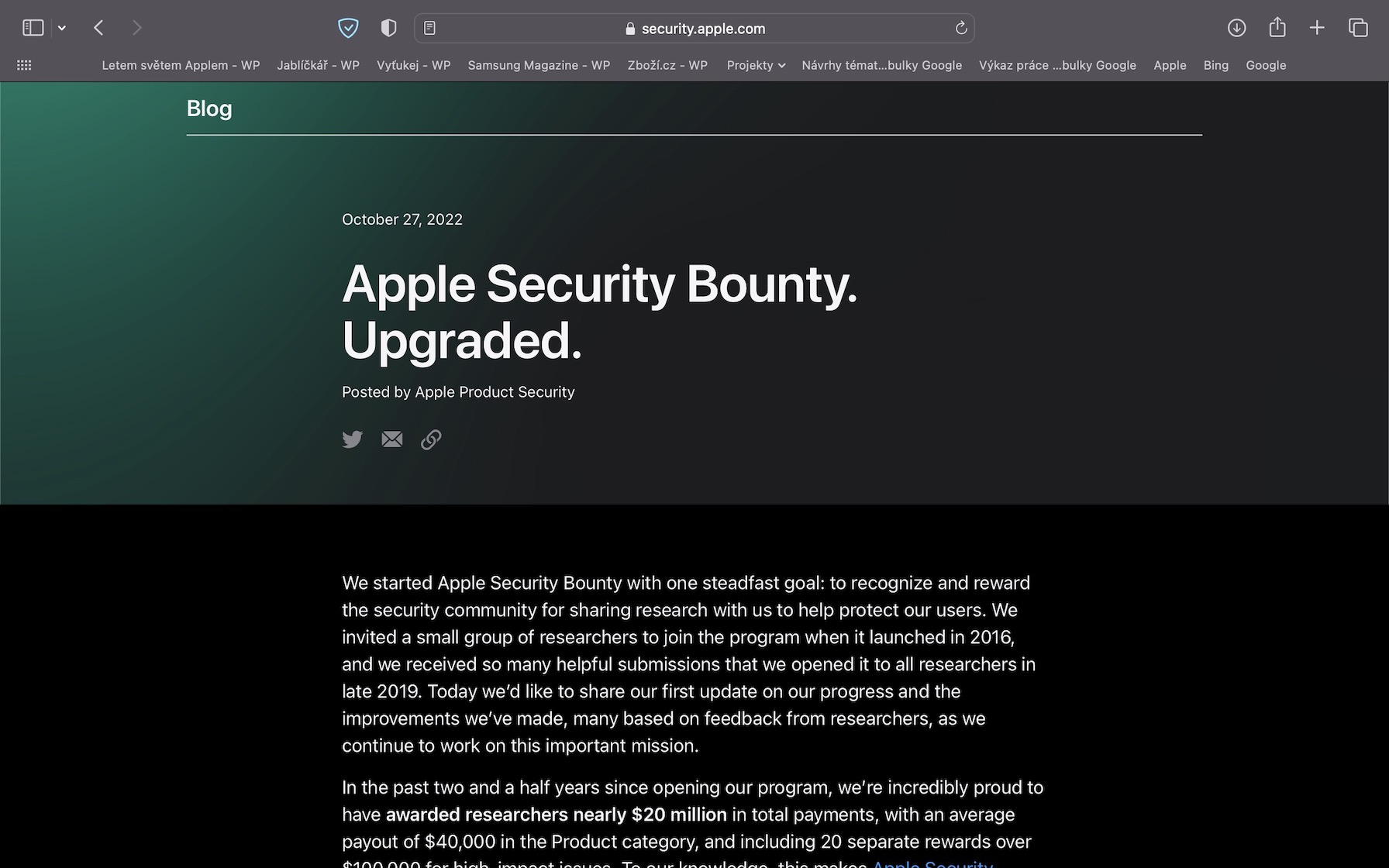Click the byline Posted by Apple Product Security

coord(458,392)
